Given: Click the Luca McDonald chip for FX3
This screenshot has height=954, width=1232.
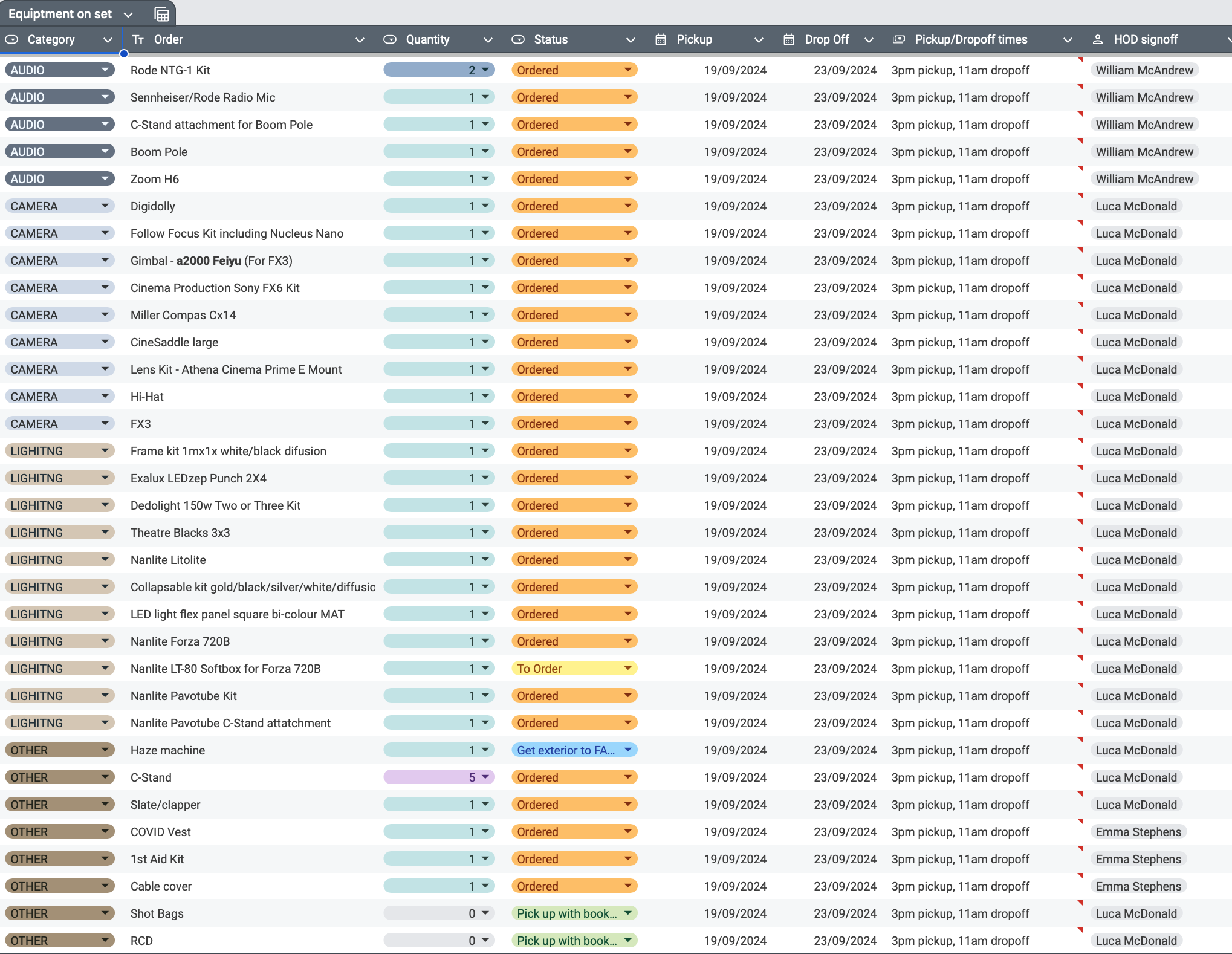Looking at the screenshot, I should 1136,424.
